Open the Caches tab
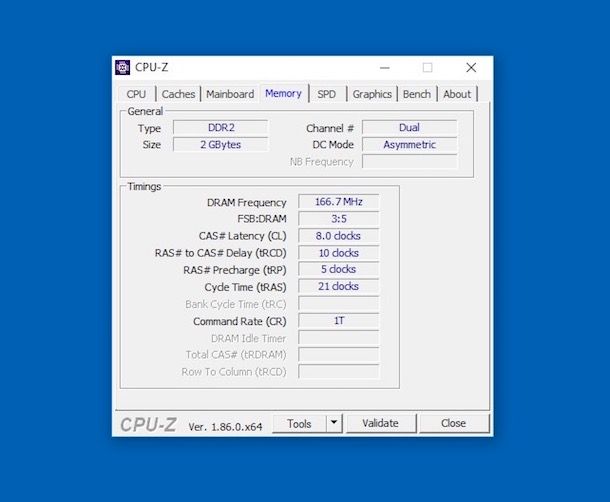Screen dimensions: 610x502 (x=178, y=94)
